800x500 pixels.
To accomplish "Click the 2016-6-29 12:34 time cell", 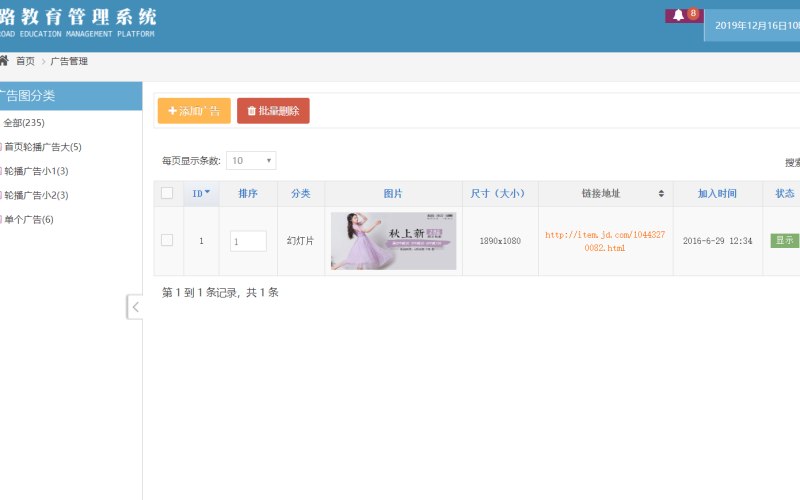I will pyautogui.click(x=717, y=241).
